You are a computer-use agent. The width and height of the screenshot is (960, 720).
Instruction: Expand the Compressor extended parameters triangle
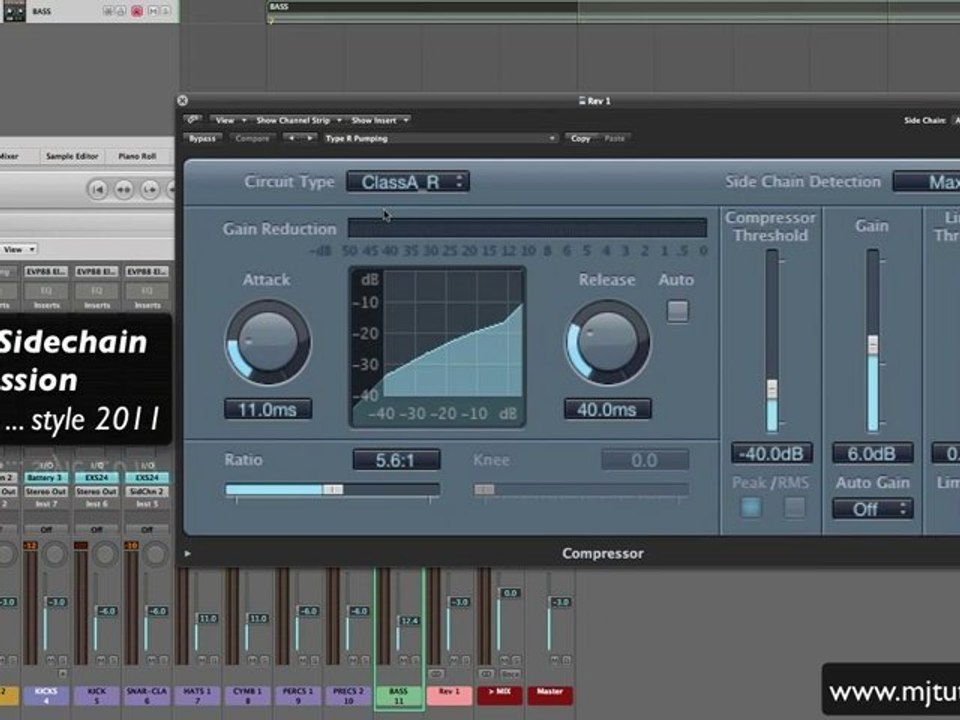[x=187, y=553]
